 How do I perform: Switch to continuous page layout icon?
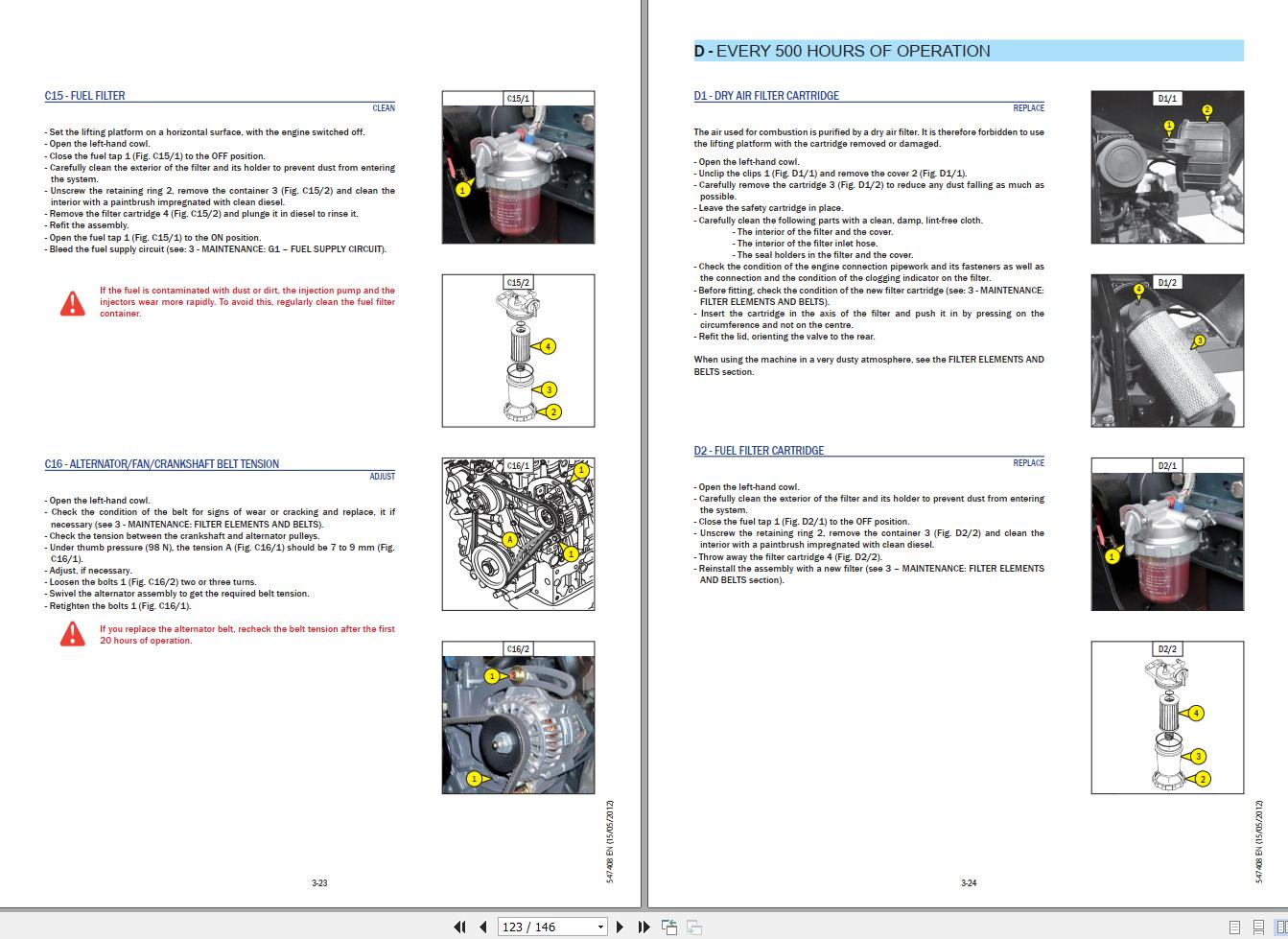point(1258,927)
